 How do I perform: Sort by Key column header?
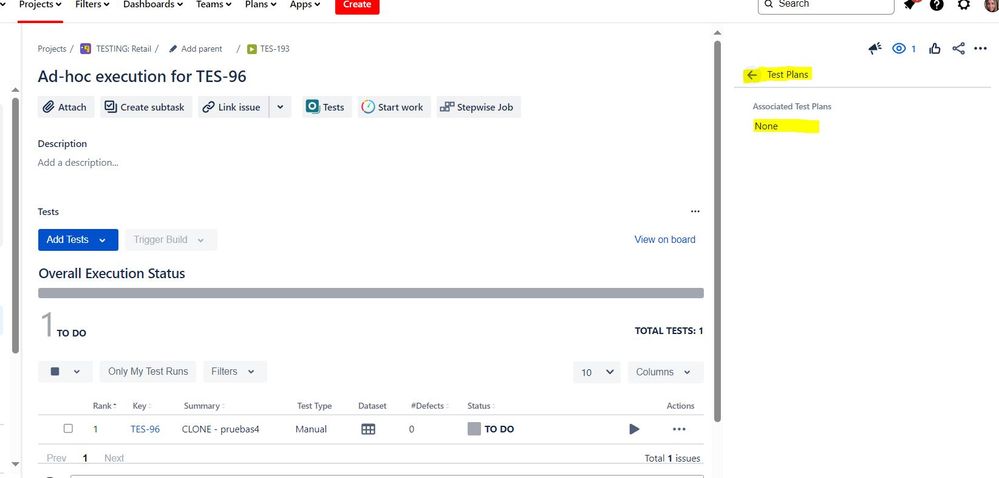(x=141, y=406)
